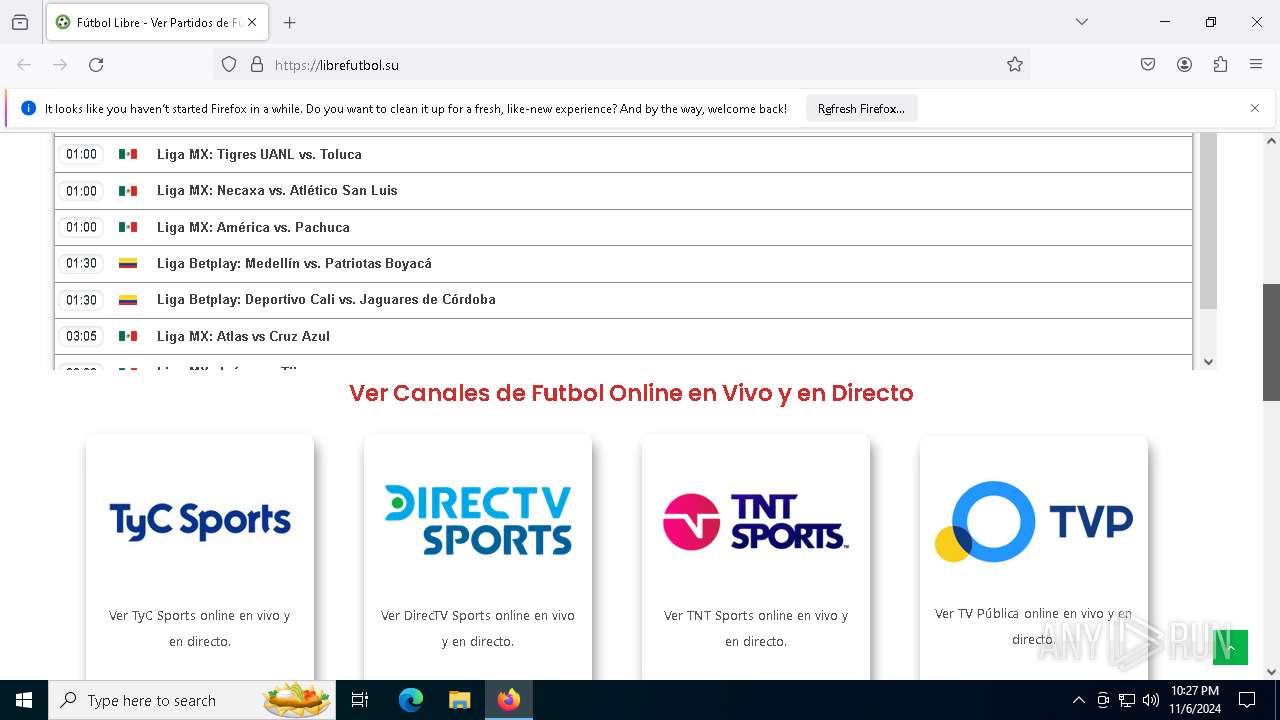Viewport: 1280px width, 720px height.
Task: Open the Save to Pocket icon
Action: point(1148,64)
